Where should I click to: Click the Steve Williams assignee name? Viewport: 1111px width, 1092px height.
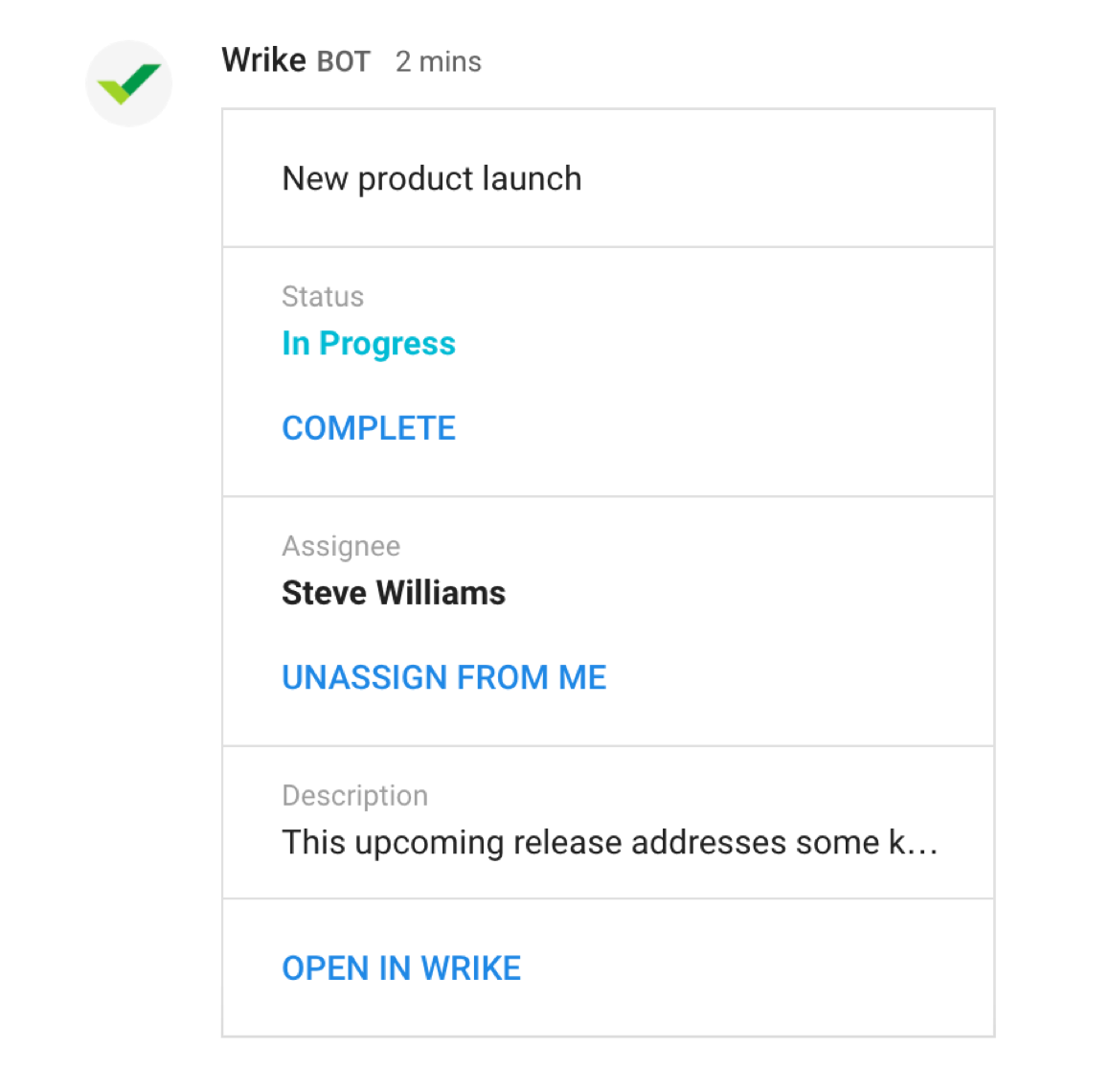394,592
